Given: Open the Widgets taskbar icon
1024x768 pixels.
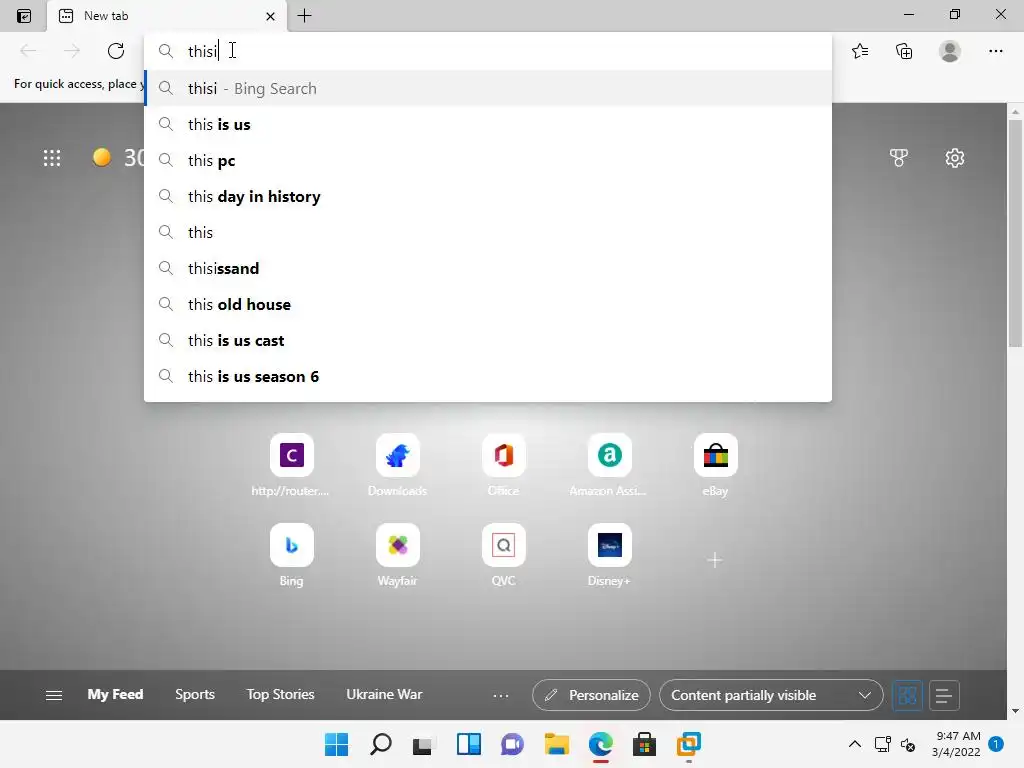Looking at the screenshot, I should tap(468, 744).
